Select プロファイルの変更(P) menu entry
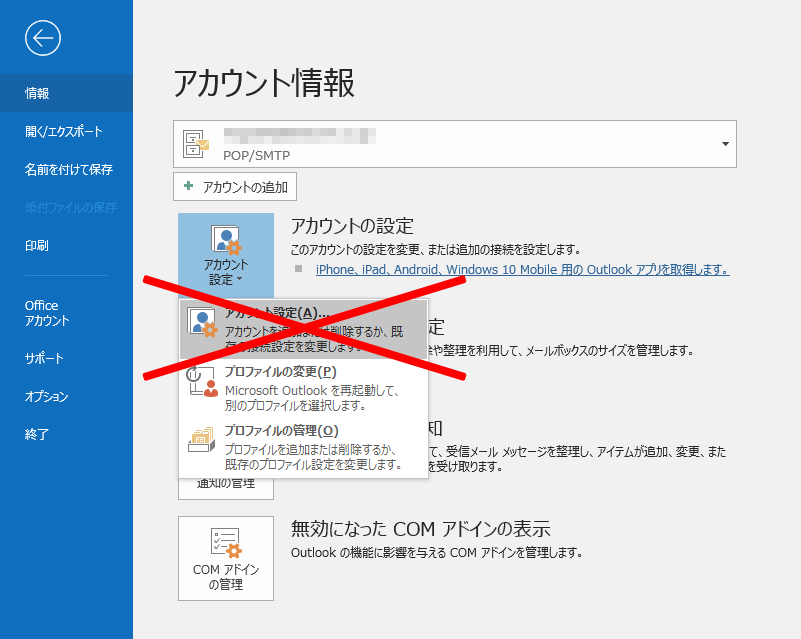Viewport: 801px width, 639px height. pyautogui.click(x=303, y=388)
